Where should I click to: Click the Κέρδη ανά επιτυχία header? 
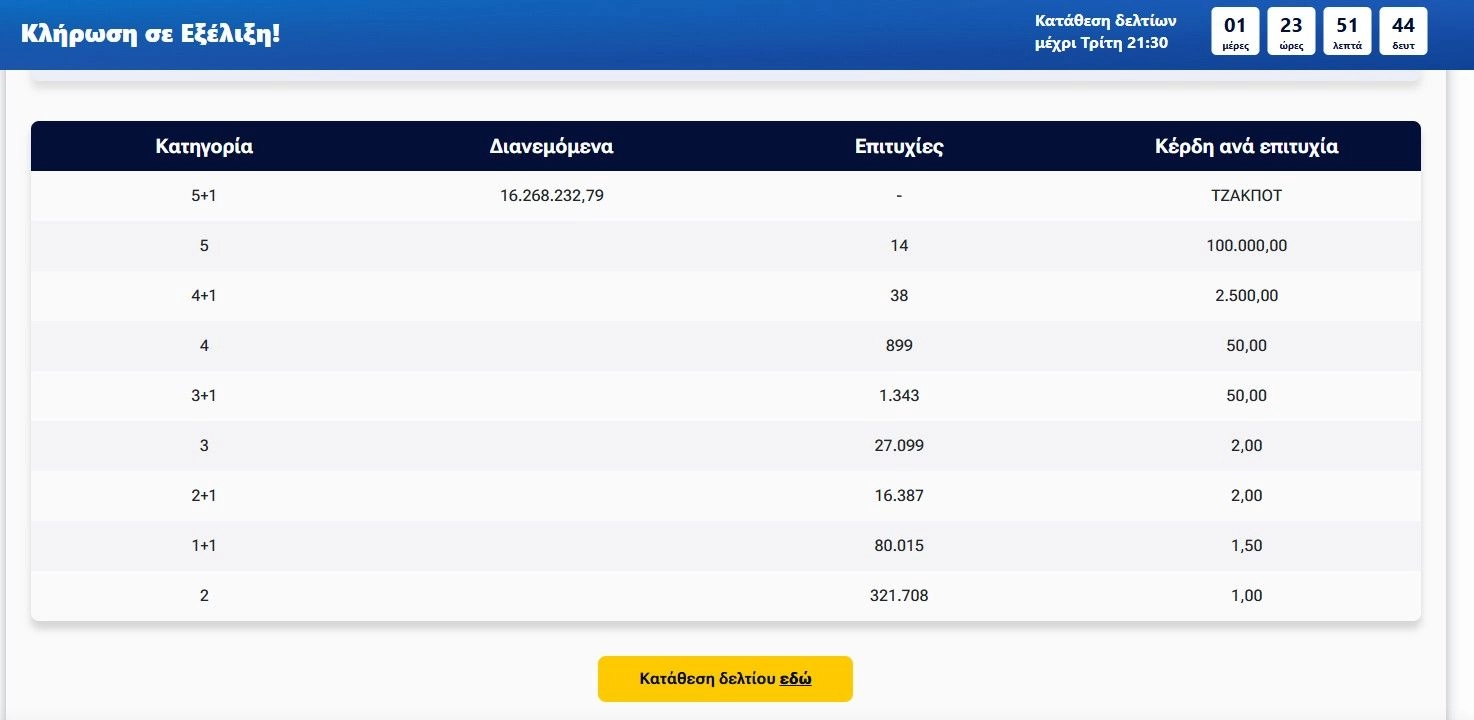pos(1246,146)
